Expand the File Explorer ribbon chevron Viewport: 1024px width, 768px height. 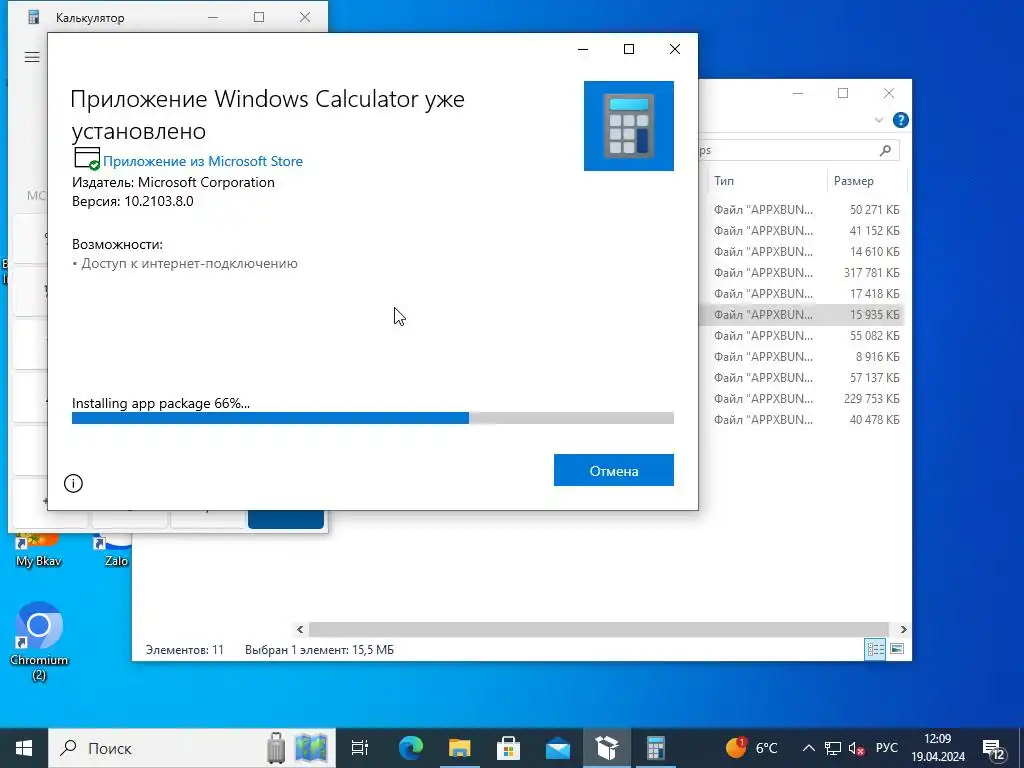pos(879,120)
